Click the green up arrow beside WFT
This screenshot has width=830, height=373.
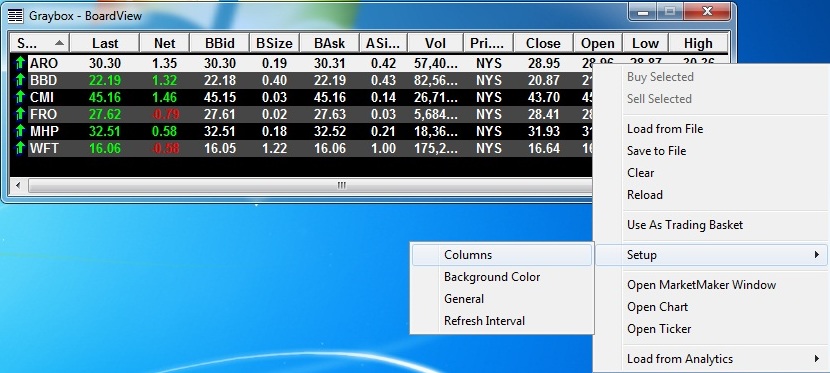[x=20, y=148]
